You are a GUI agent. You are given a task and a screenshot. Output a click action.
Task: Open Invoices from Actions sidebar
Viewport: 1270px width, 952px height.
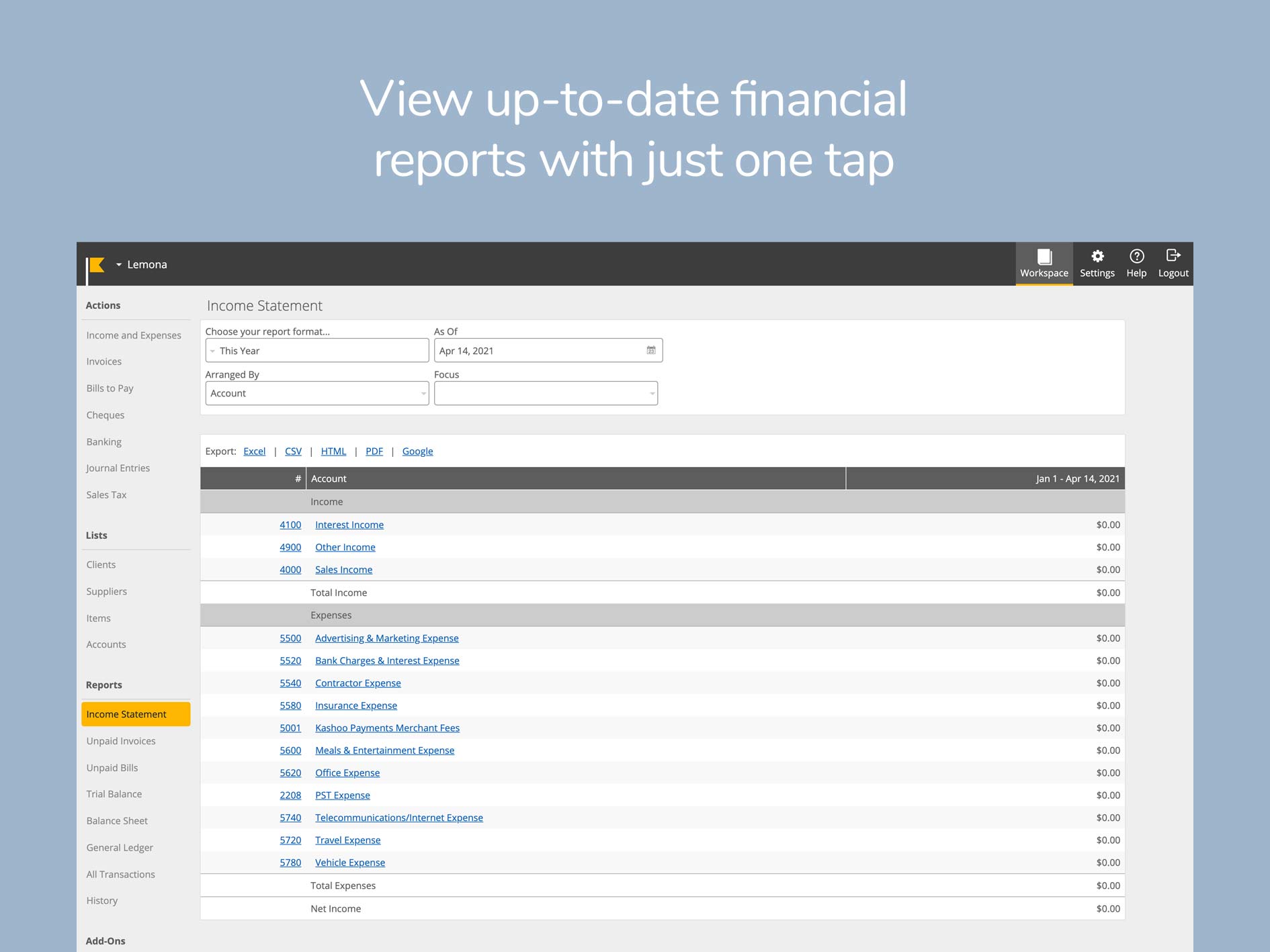coord(104,361)
